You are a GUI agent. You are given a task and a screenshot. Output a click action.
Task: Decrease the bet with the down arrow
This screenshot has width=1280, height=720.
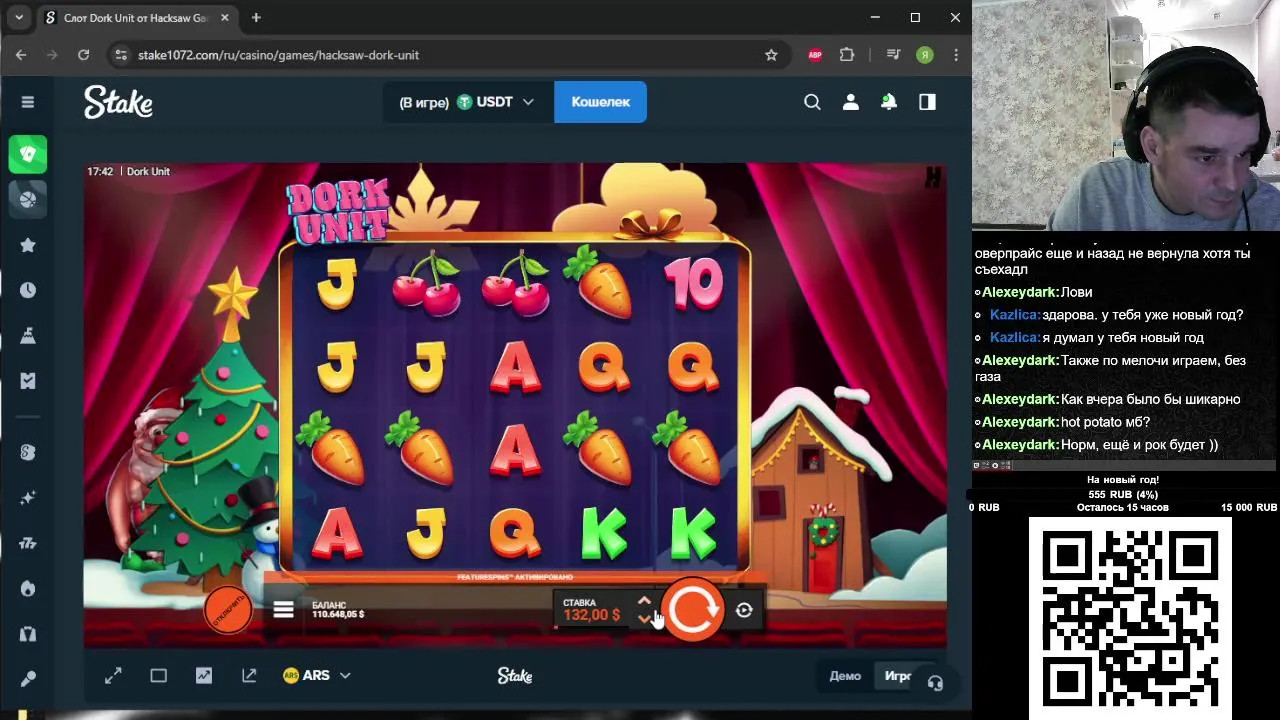(644, 618)
